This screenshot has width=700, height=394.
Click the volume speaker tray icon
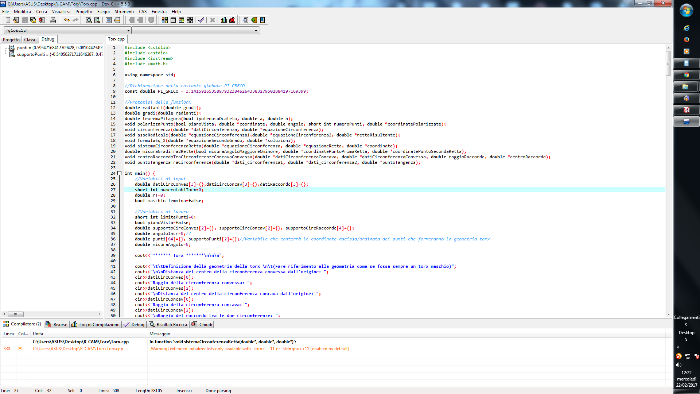[679, 364]
